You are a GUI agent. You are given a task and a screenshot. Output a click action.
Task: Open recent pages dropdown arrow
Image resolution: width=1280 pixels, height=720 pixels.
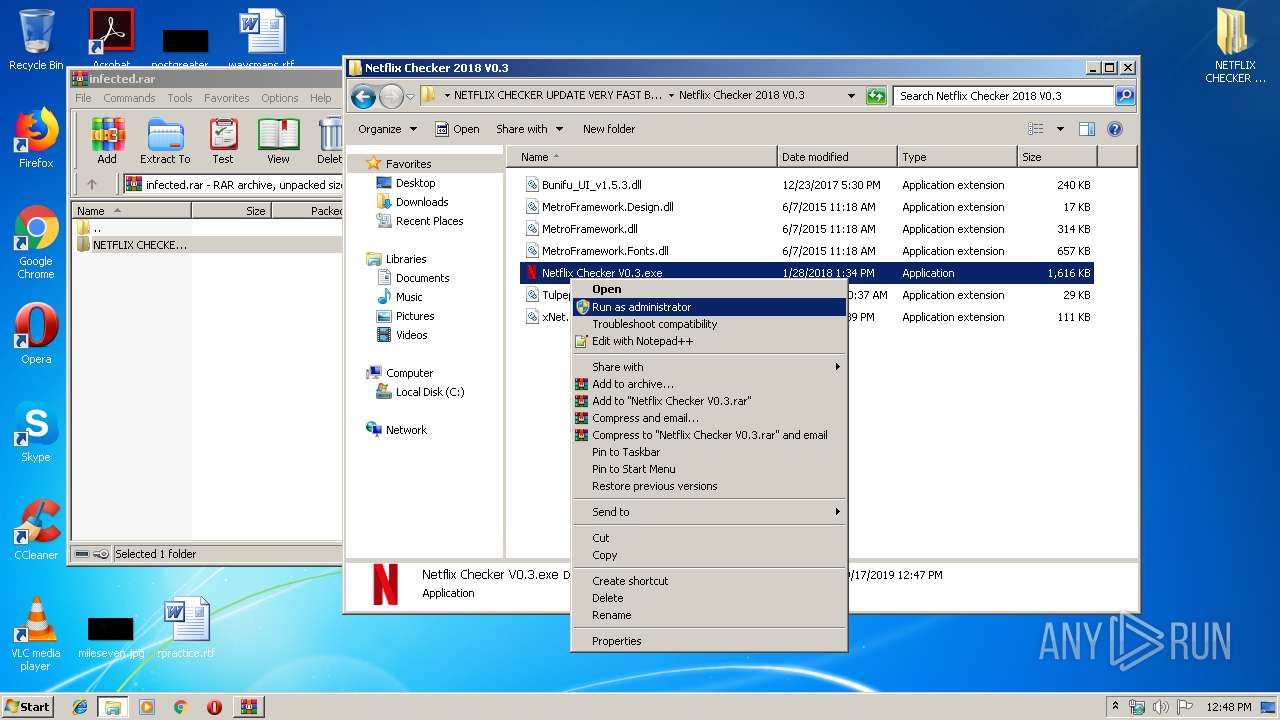tap(410, 97)
